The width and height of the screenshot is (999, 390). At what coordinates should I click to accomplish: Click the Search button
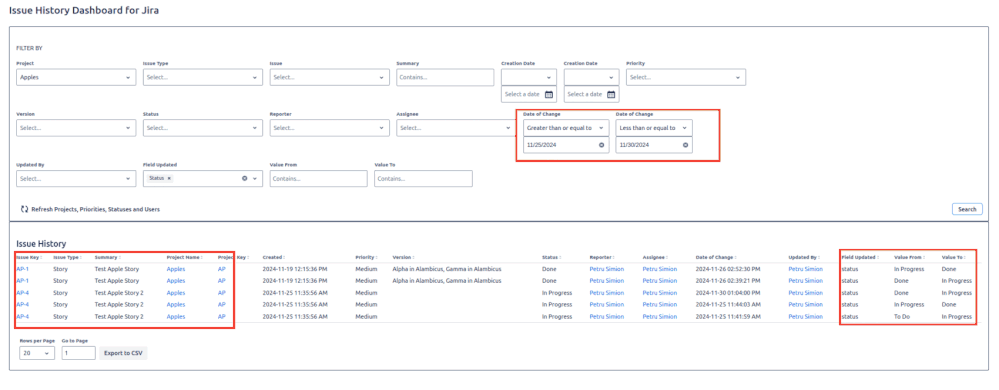tap(967, 209)
